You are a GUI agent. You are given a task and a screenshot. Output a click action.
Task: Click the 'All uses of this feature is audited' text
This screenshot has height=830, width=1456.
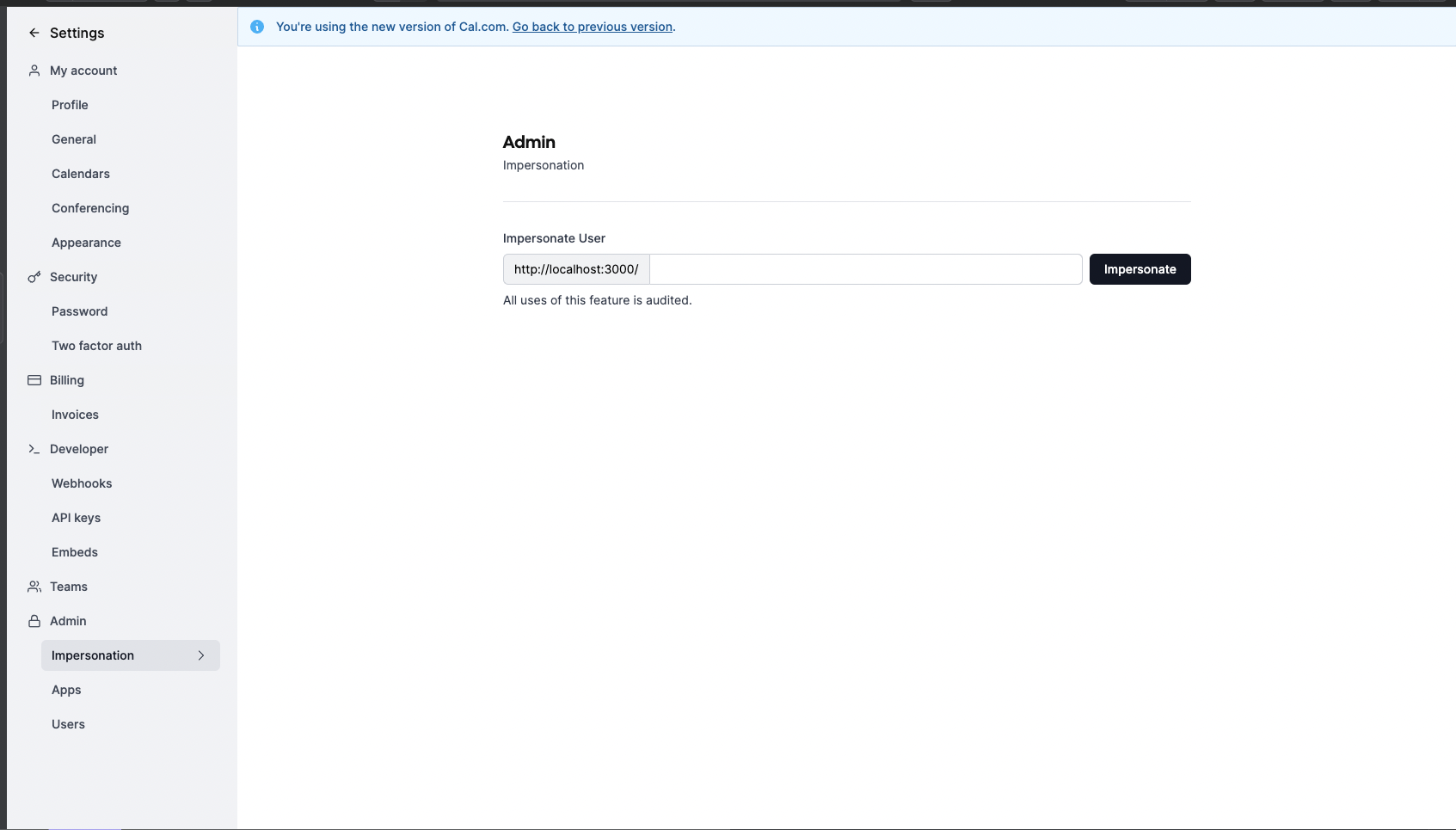coord(598,300)
